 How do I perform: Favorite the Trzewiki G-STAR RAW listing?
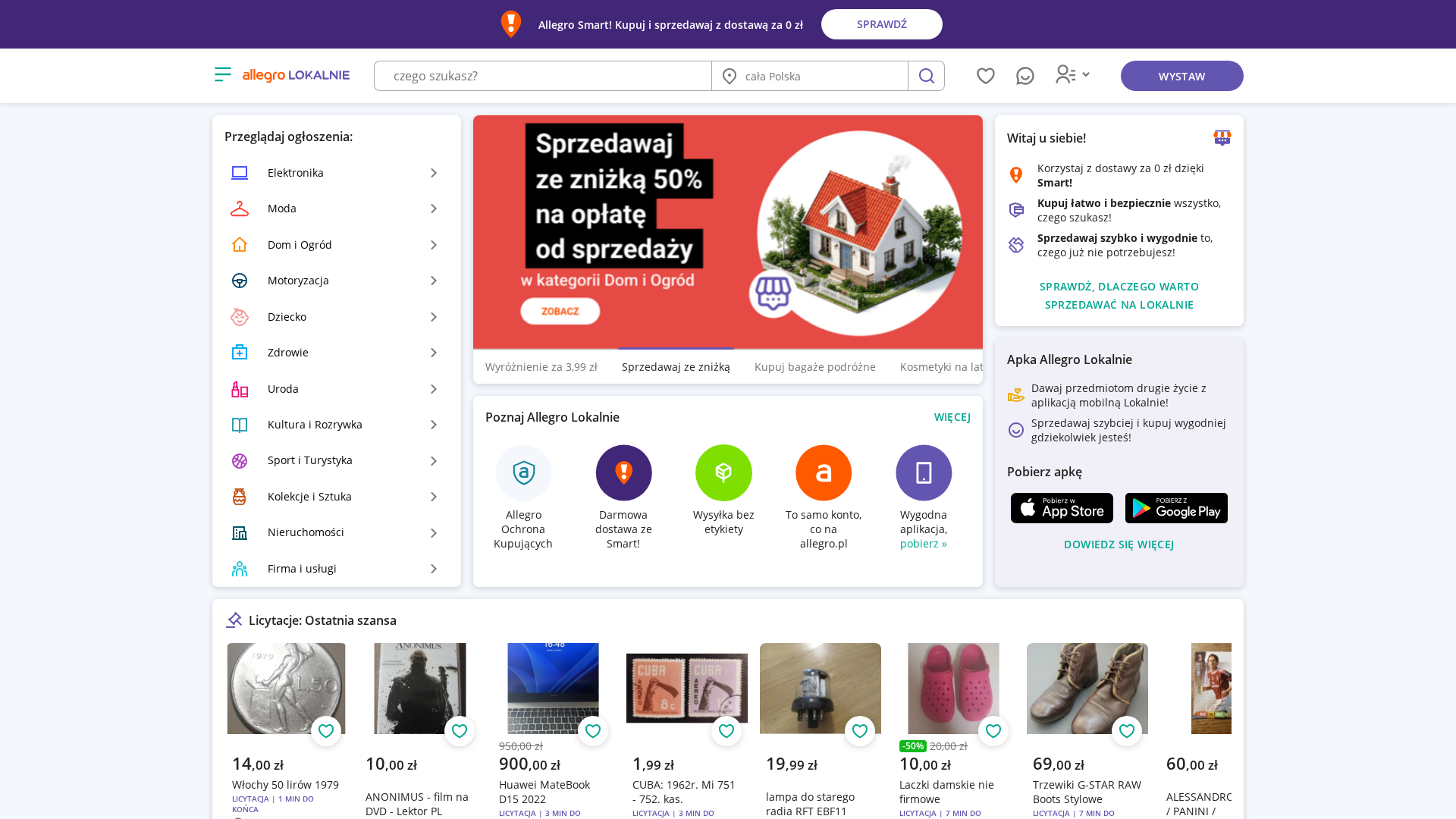pyautogui.click(x=1127, y=731)
